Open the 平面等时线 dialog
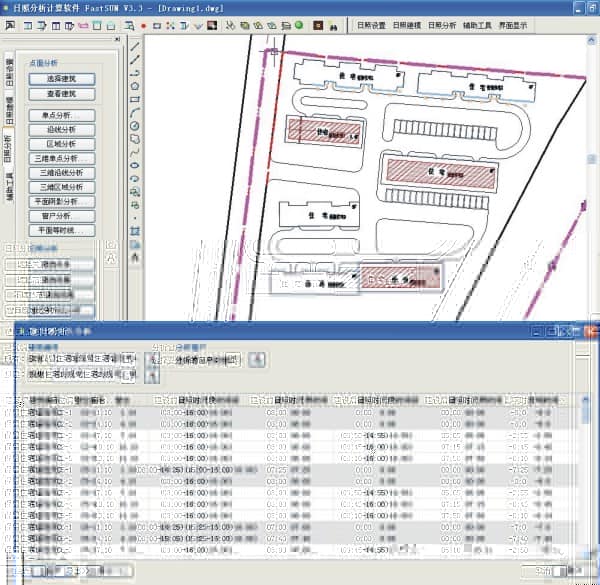 click(62, 230)
